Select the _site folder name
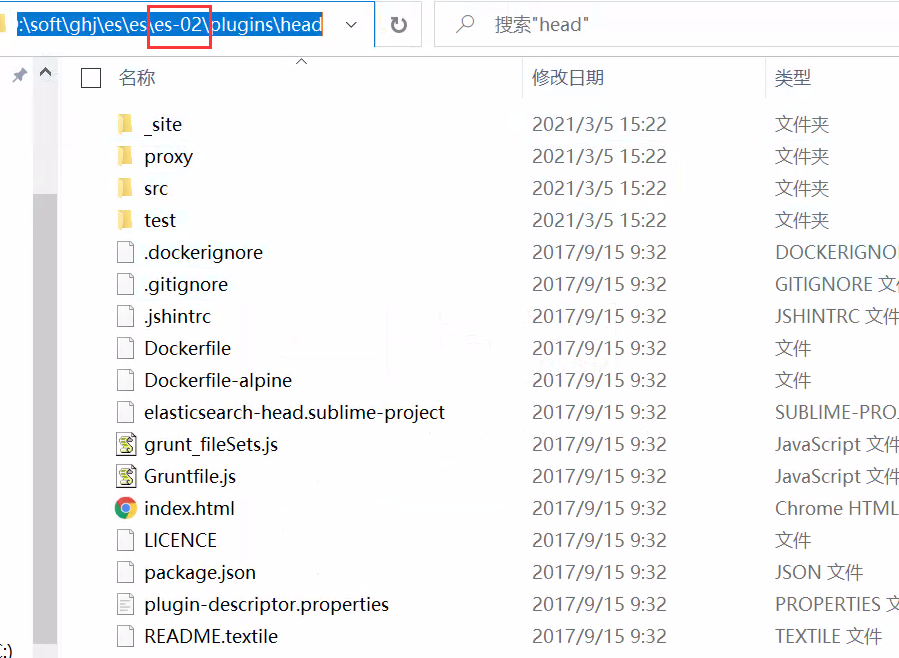 coord(163,124)
